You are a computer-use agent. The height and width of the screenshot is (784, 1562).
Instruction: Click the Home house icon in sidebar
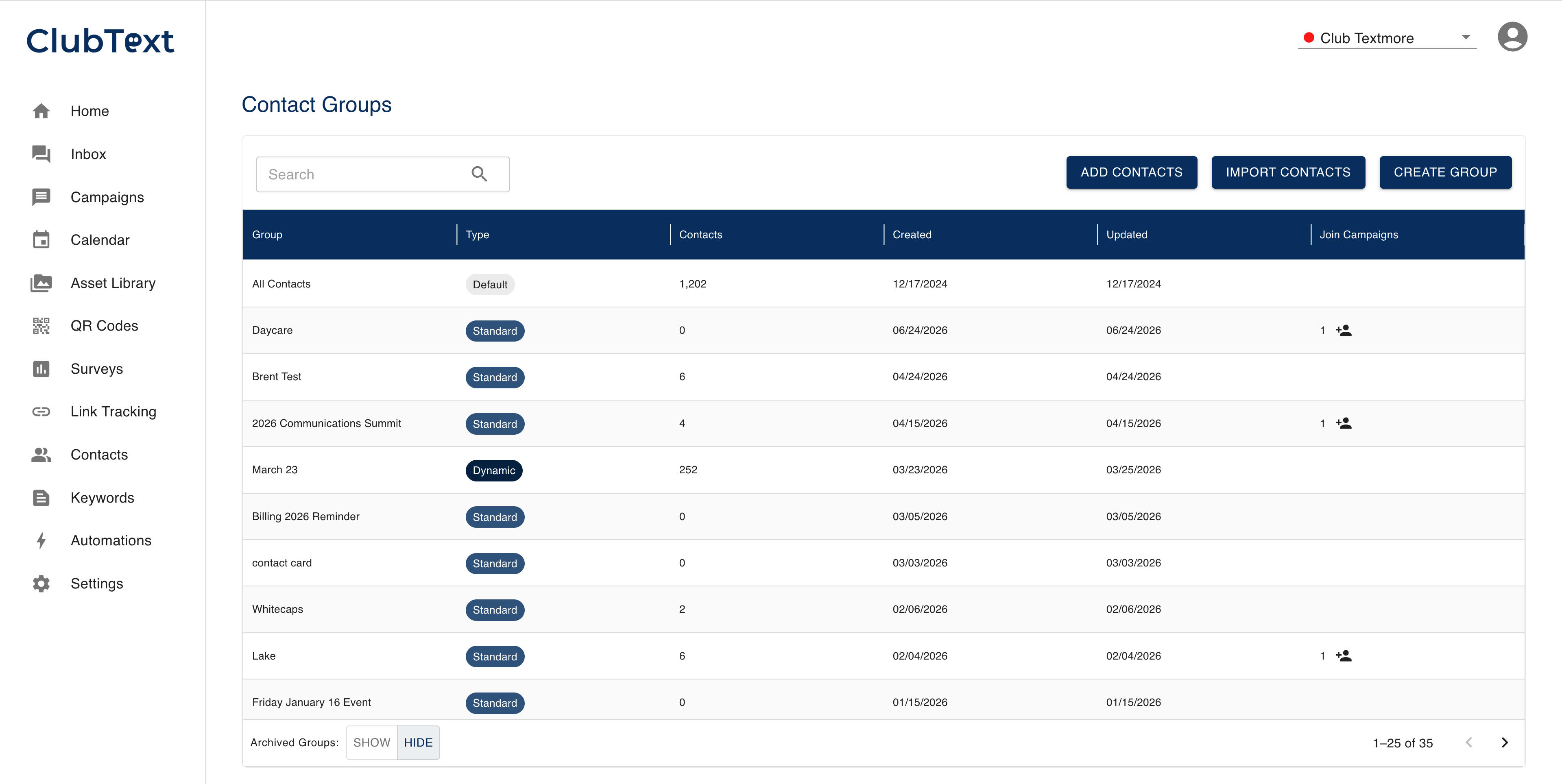[x=41, y=111]
